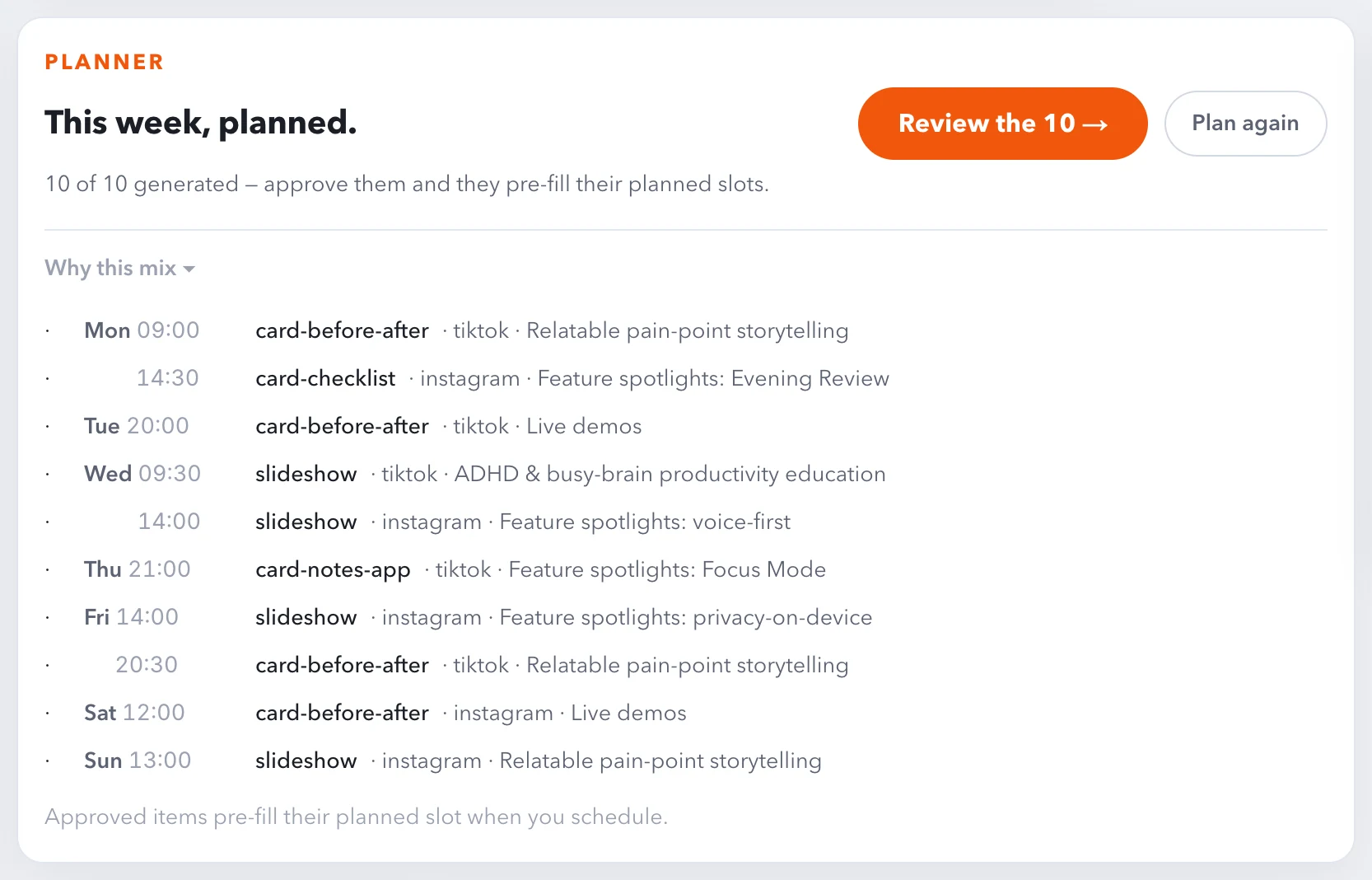Select the Mon 09:00 card-before-after tiktok item
Screen dimensions: 1372x880
pyautogui.click(x=466, y=330)
